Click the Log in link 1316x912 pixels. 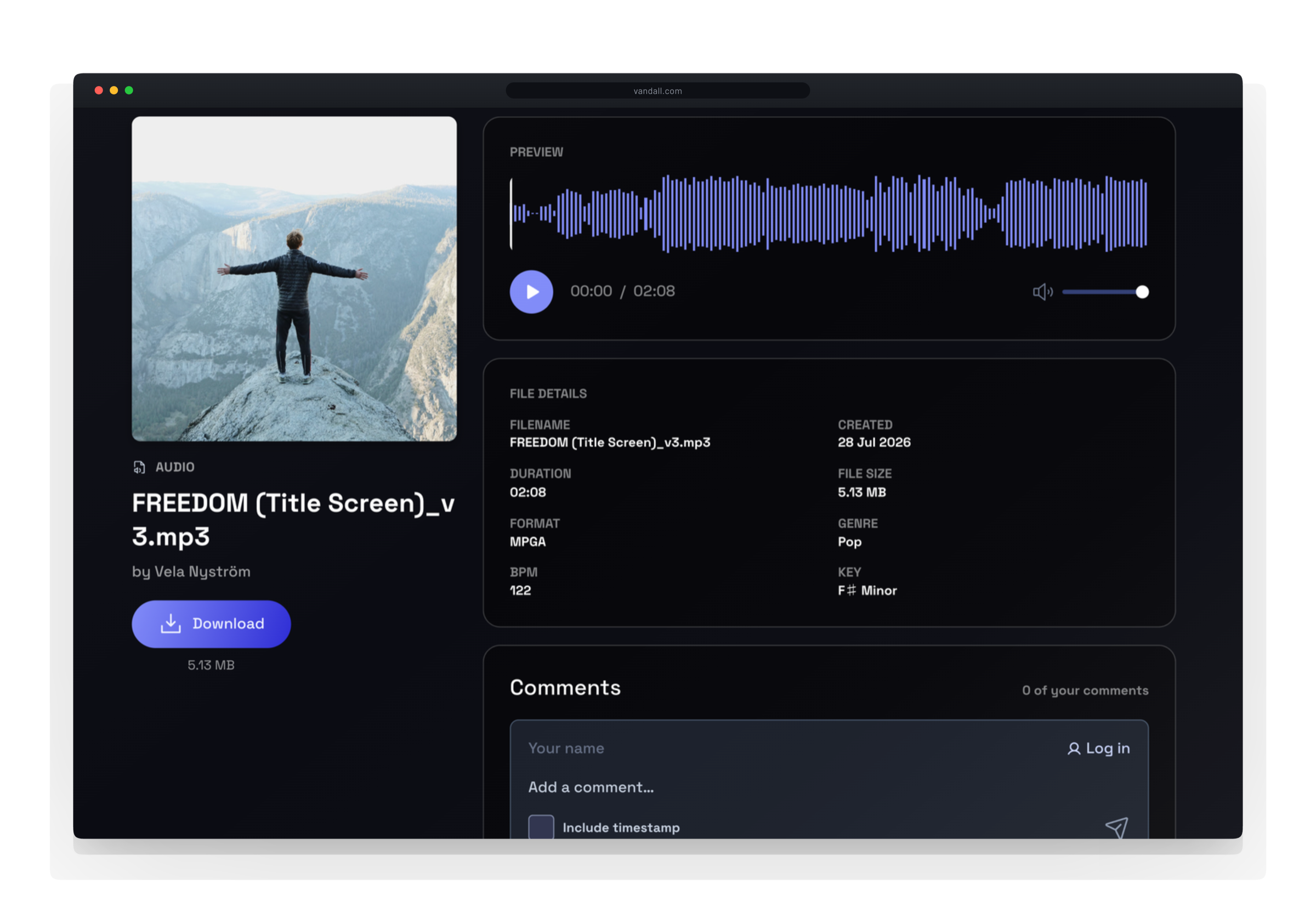point(1098,748)
